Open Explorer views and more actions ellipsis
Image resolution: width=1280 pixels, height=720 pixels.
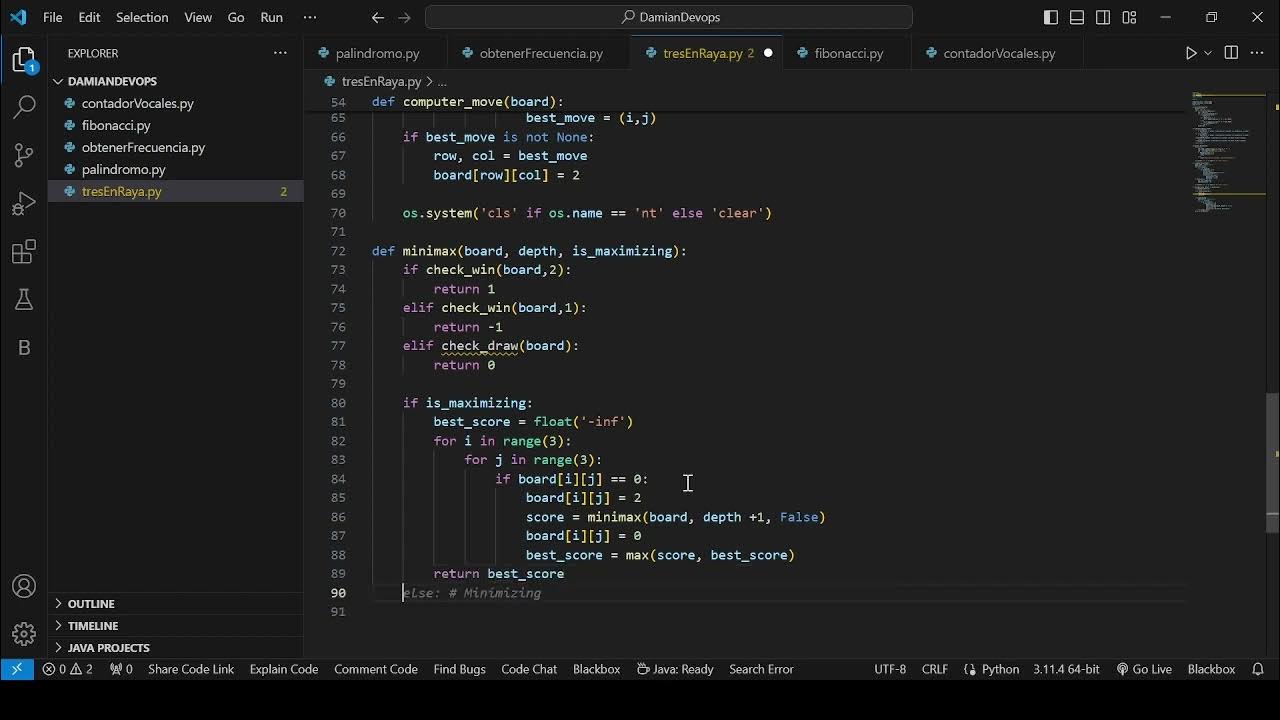pos(280,53)
